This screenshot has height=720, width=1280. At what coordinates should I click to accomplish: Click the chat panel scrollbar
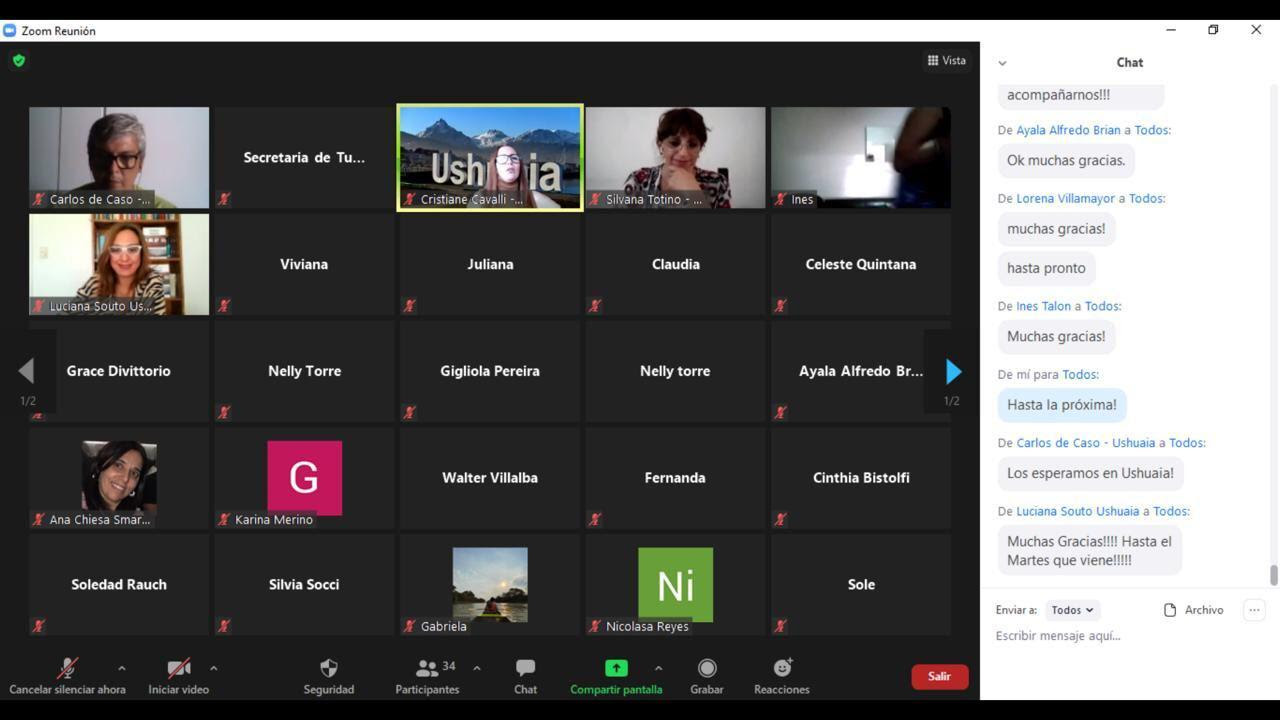pyautogui.click(x=1273, y=575)
